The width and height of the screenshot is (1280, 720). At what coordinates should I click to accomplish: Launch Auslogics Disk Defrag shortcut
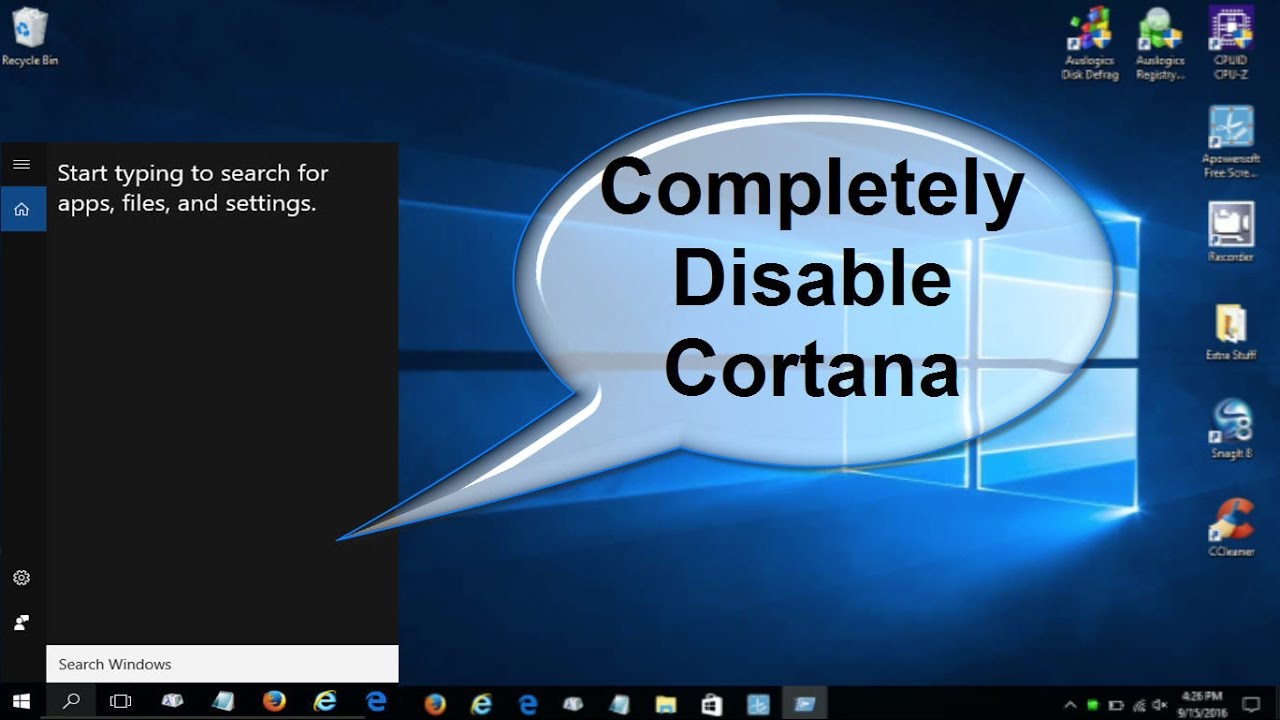1090,43
